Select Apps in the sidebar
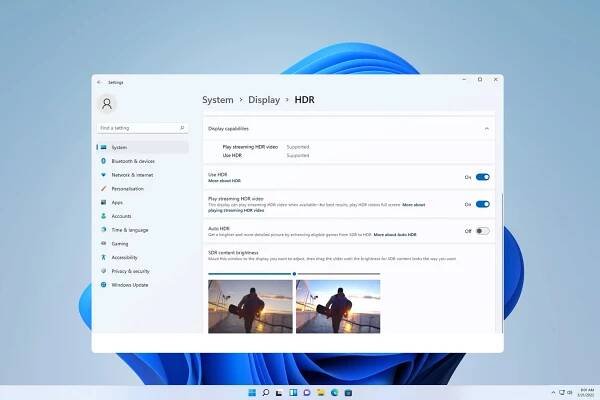Viewport: 600px width, 400px height. (x=117, y=202)
